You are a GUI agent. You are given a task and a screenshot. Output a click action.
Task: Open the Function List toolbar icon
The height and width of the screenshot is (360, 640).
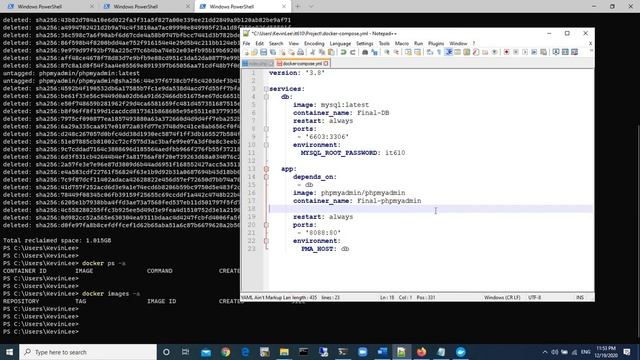tap(476, 52)
